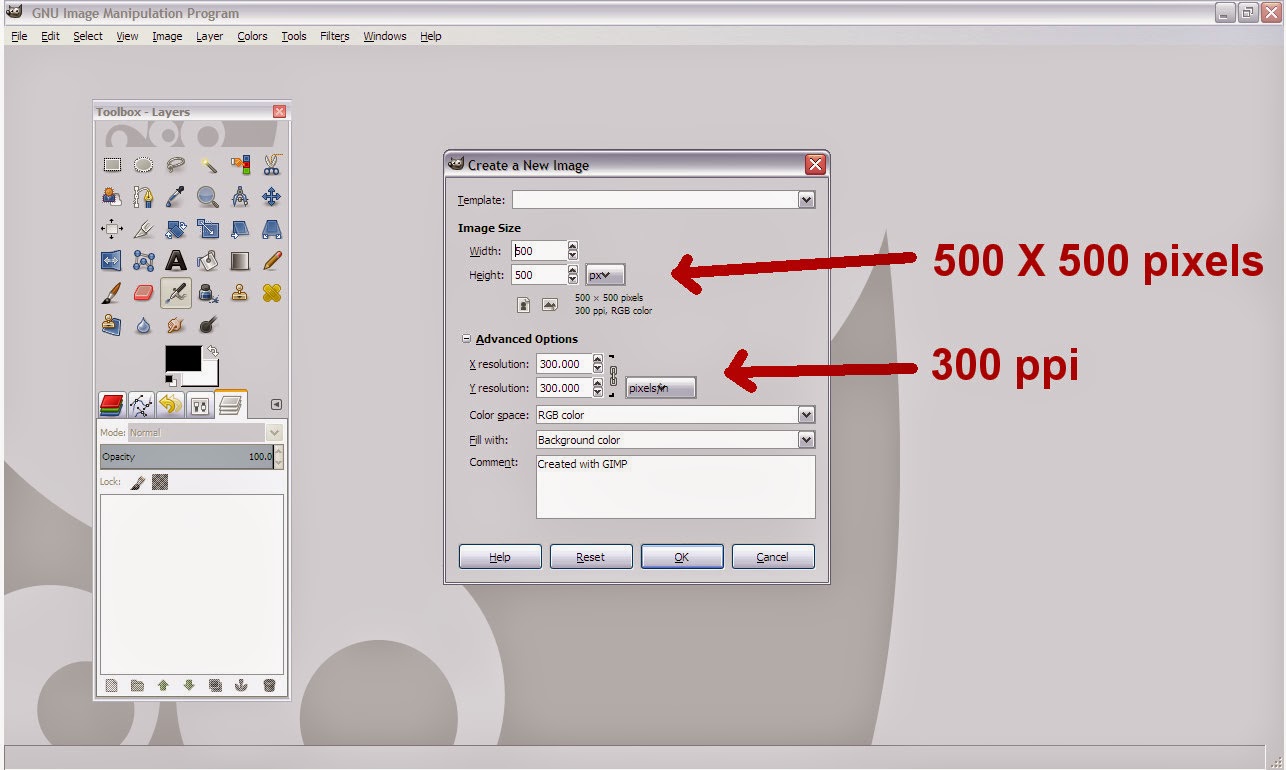Open the Filters menu
This screenshot has width=1286, height=770.
click(x=335, y=36)
